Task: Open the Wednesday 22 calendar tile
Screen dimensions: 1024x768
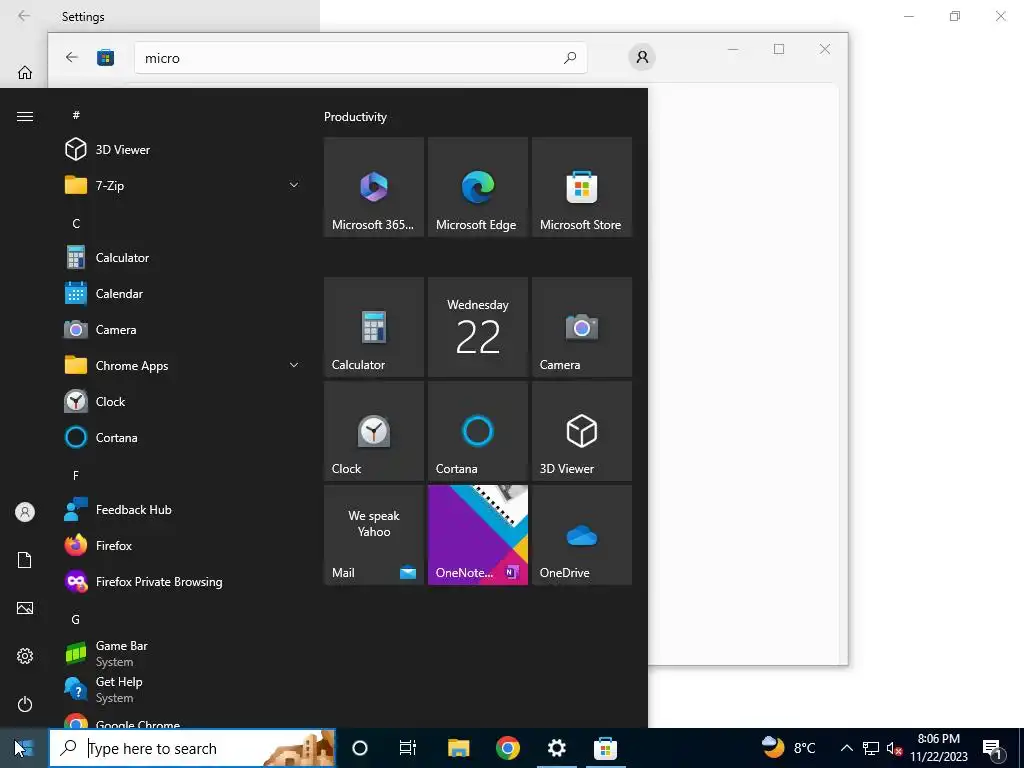Action: (477, 327)
